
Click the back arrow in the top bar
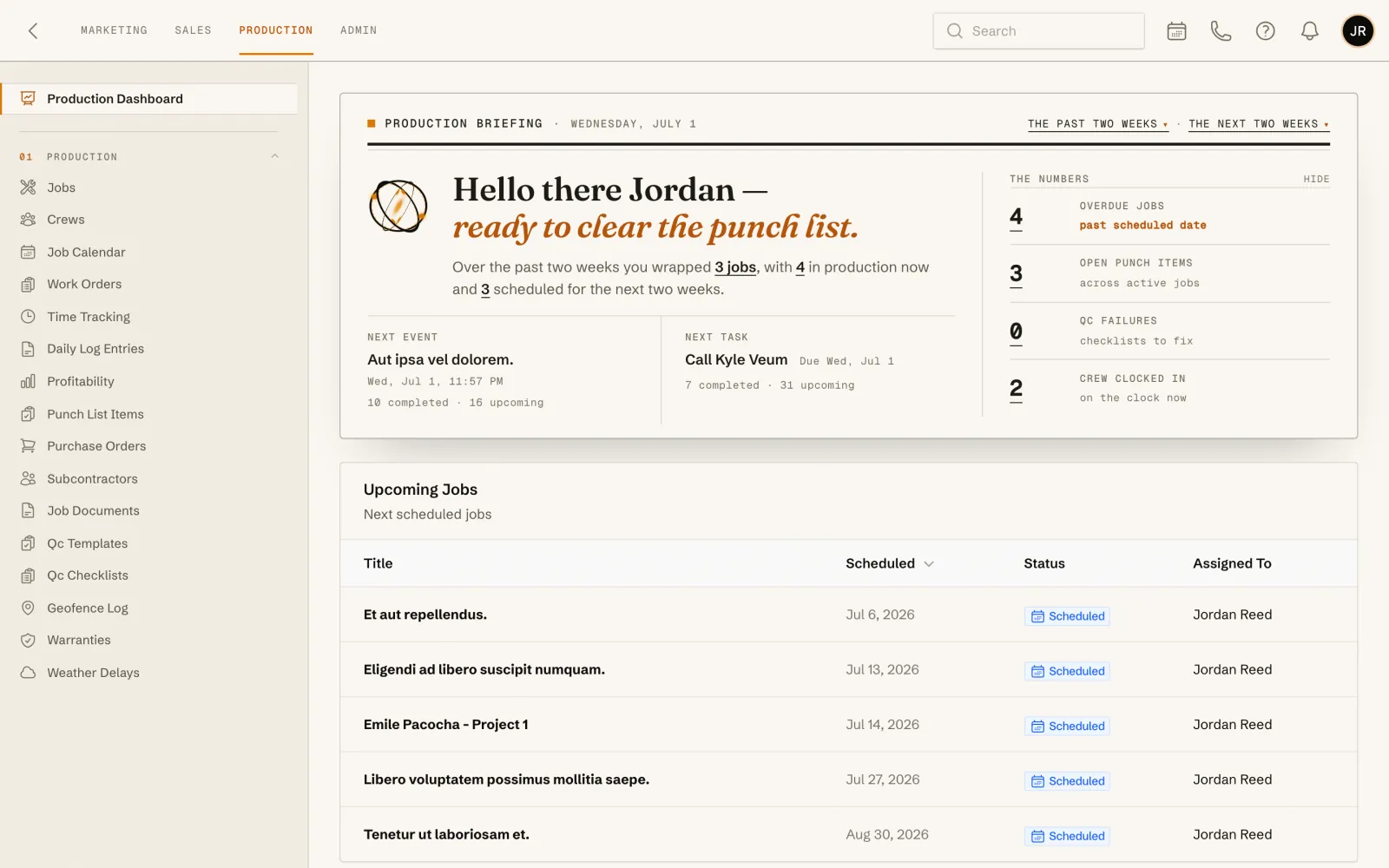coord(33,31)
